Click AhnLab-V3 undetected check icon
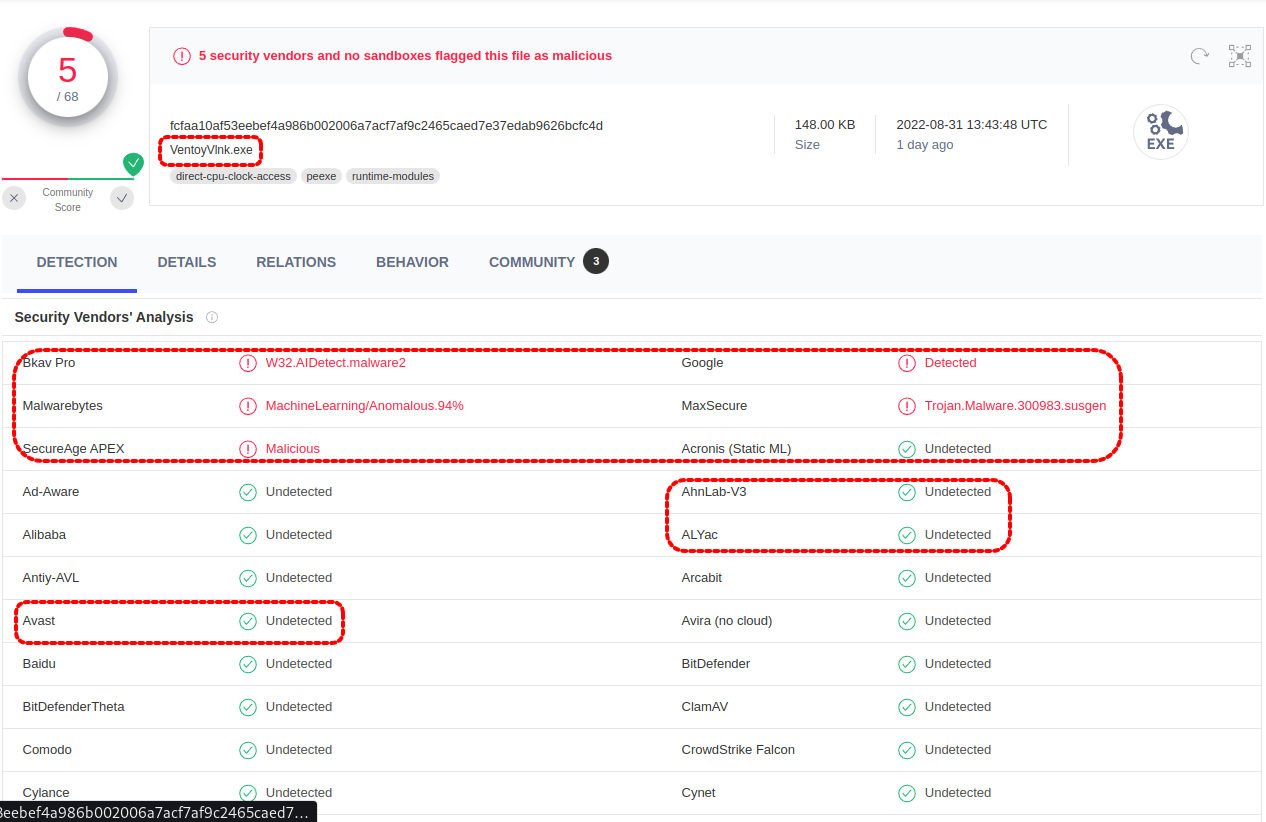The width and height of the screenshot is (1266, 822). click(x=907, y=492)
